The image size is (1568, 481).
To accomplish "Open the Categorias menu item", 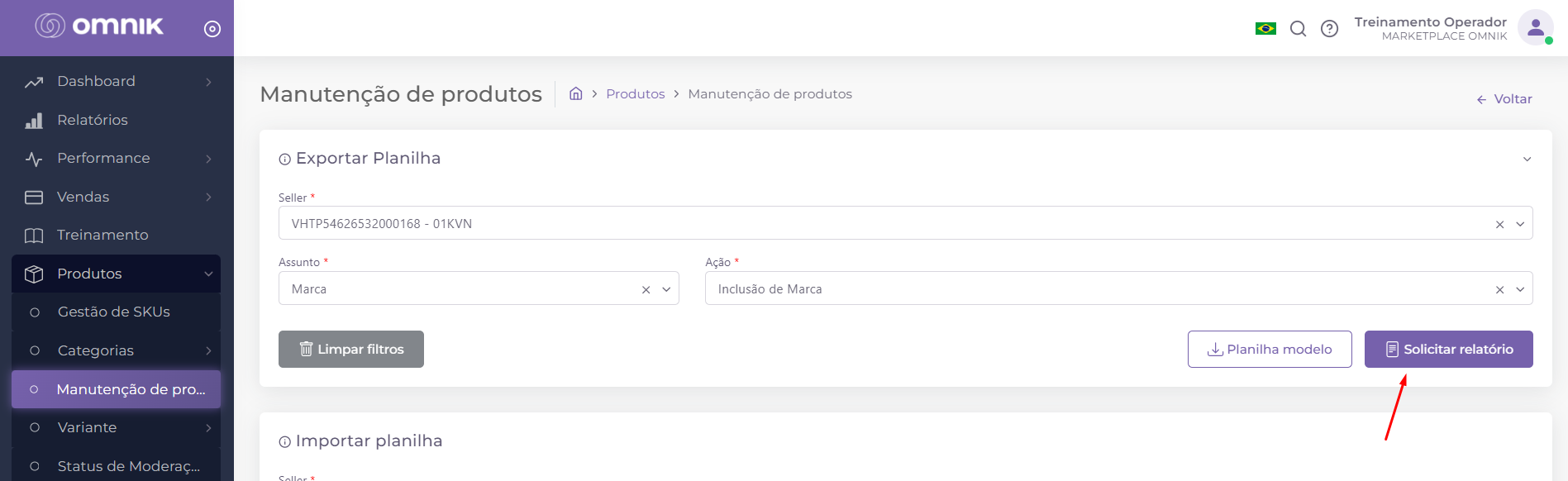I will (116, 350).
